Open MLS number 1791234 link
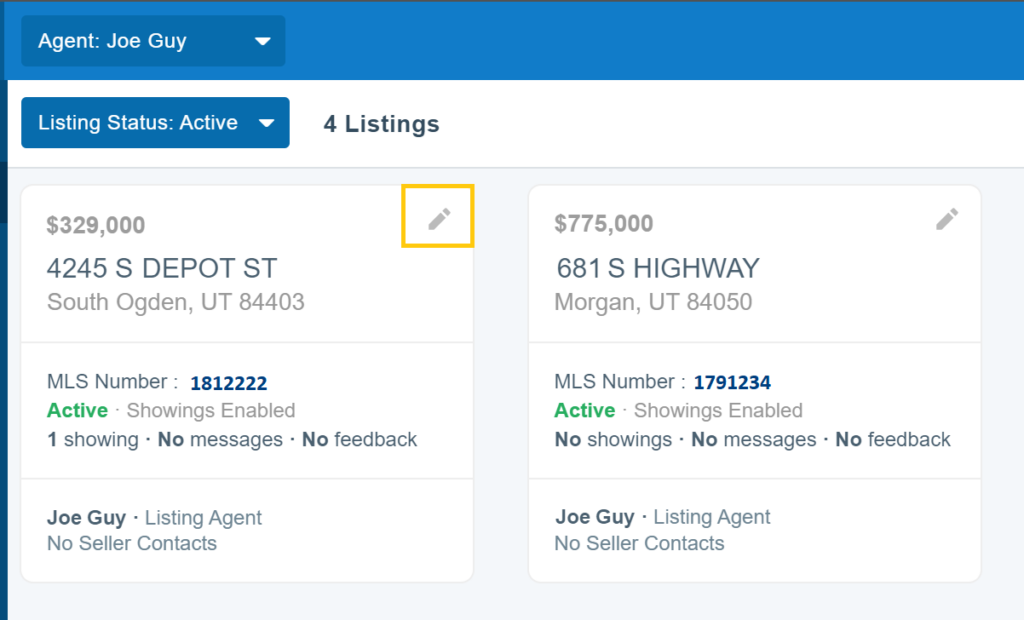 coord(732,383)
